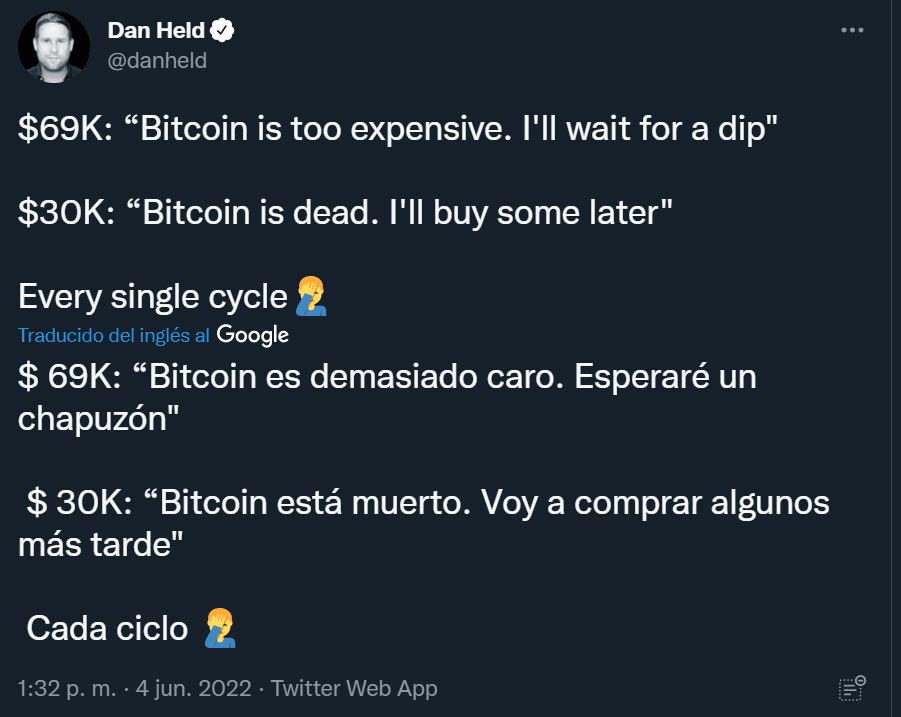Screen dimensions: 901x717
Task: Click the 'Traducido del inglés al' translation link
Action: tap(113, 335)
